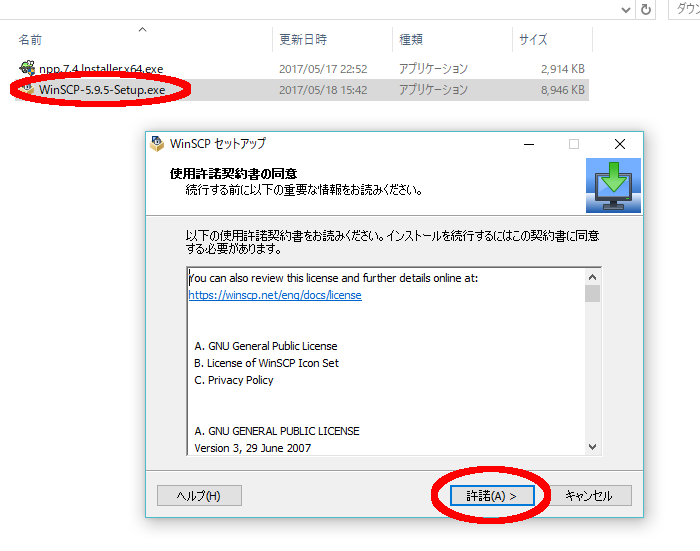700x551 pixels.
Task: Click the 許諾(A) > button
Action: pyautogui.click(x=491, y=496)
